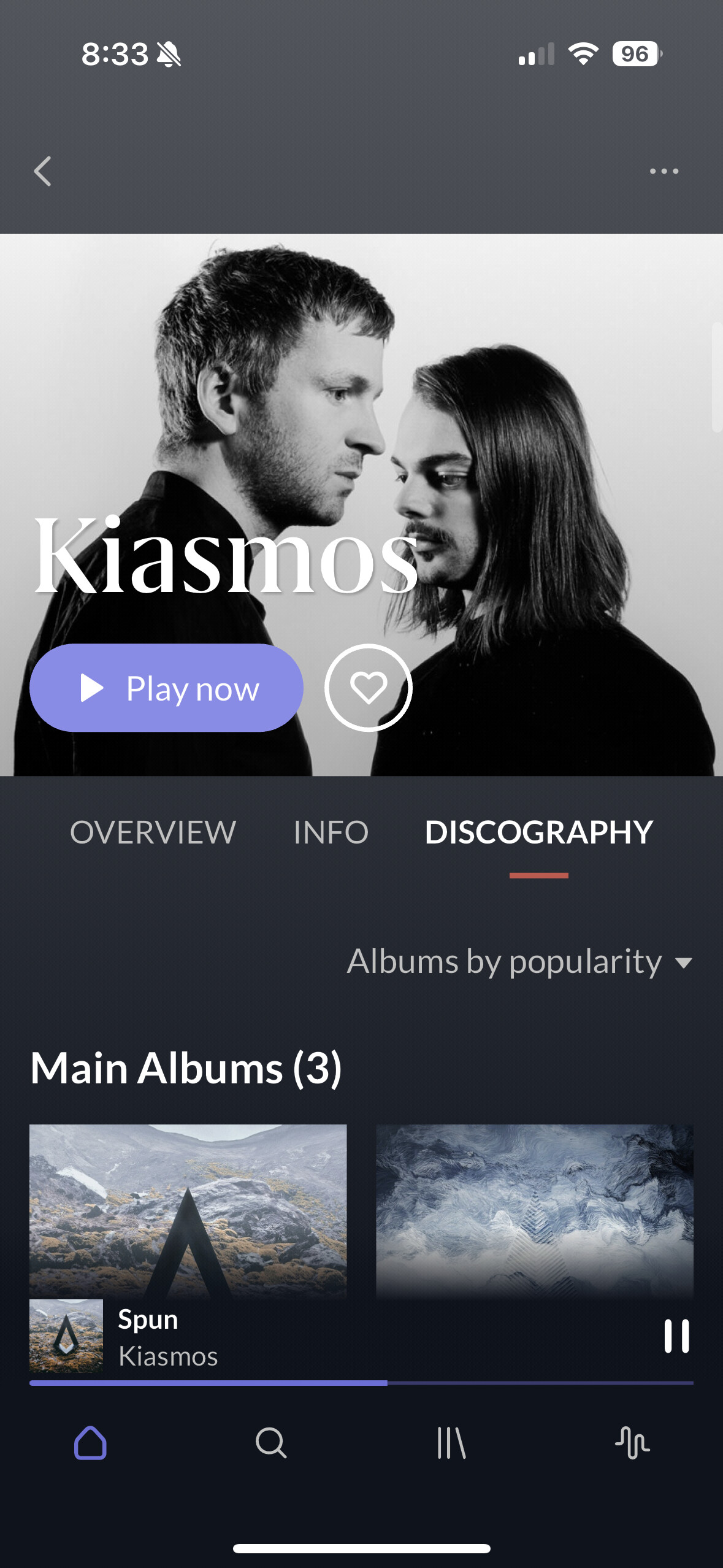Open the first album with mountain cover

(x=188, y=1210)
